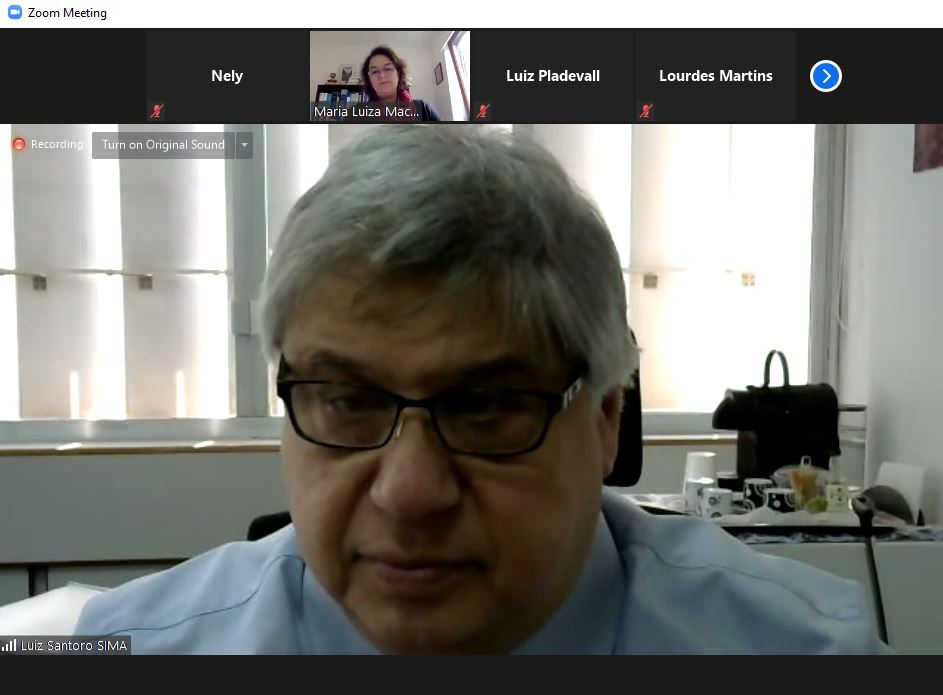Click the muted microphone icon on Nely's tile

tap(157, 111)
